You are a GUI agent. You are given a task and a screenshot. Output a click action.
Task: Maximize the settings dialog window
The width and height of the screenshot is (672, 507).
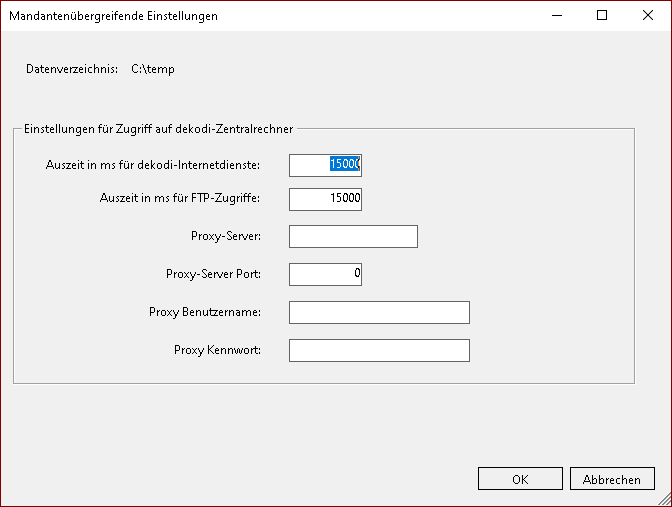point(602,16)
